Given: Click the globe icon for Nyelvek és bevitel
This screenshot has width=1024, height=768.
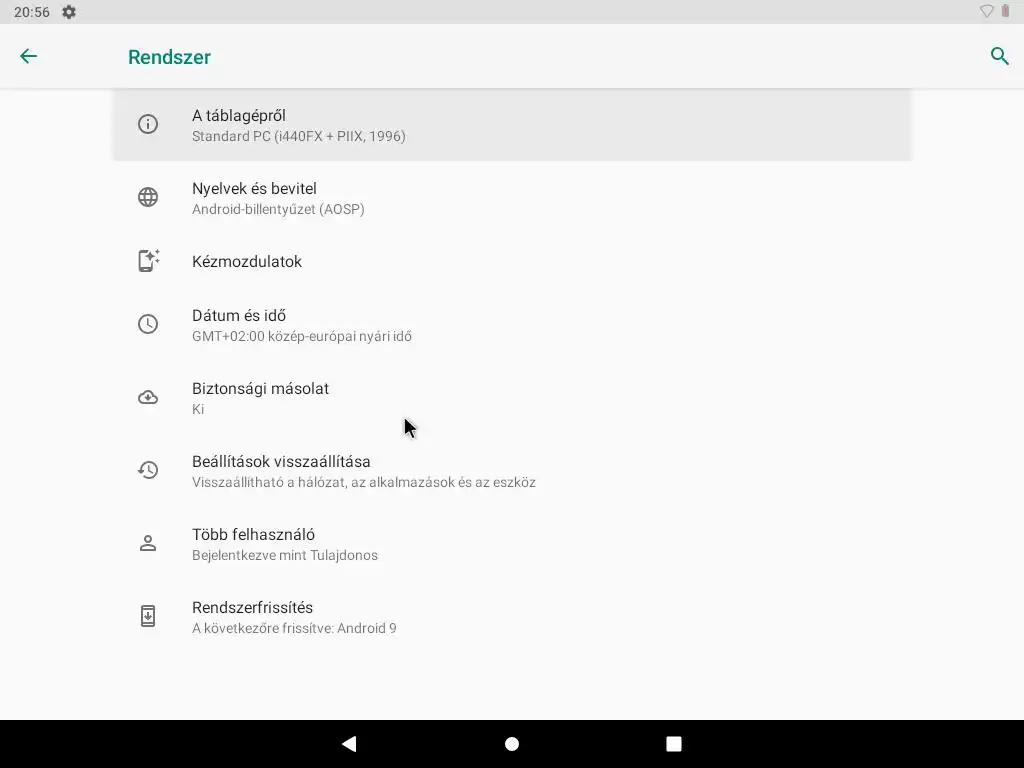Looking at the screenshot, I should [148, 197].
